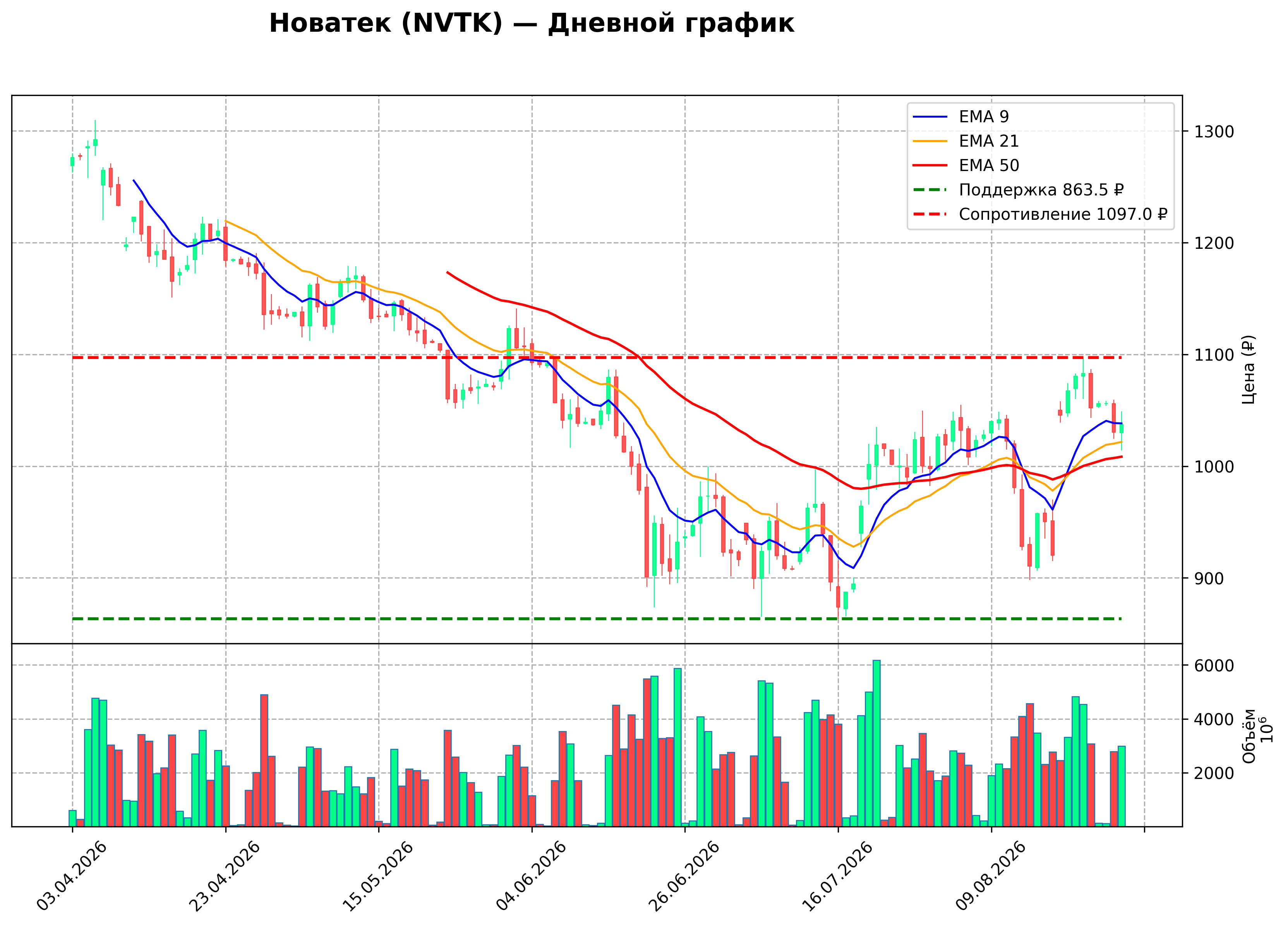Select the "EMA 21" legend label
This screenshot has width=1288, height=926.
pos(989,141)
